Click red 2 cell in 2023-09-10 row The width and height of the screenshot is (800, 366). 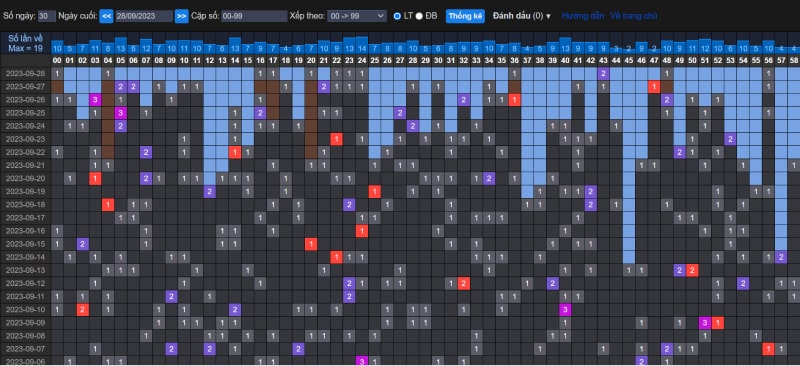(x=83, y=310)
